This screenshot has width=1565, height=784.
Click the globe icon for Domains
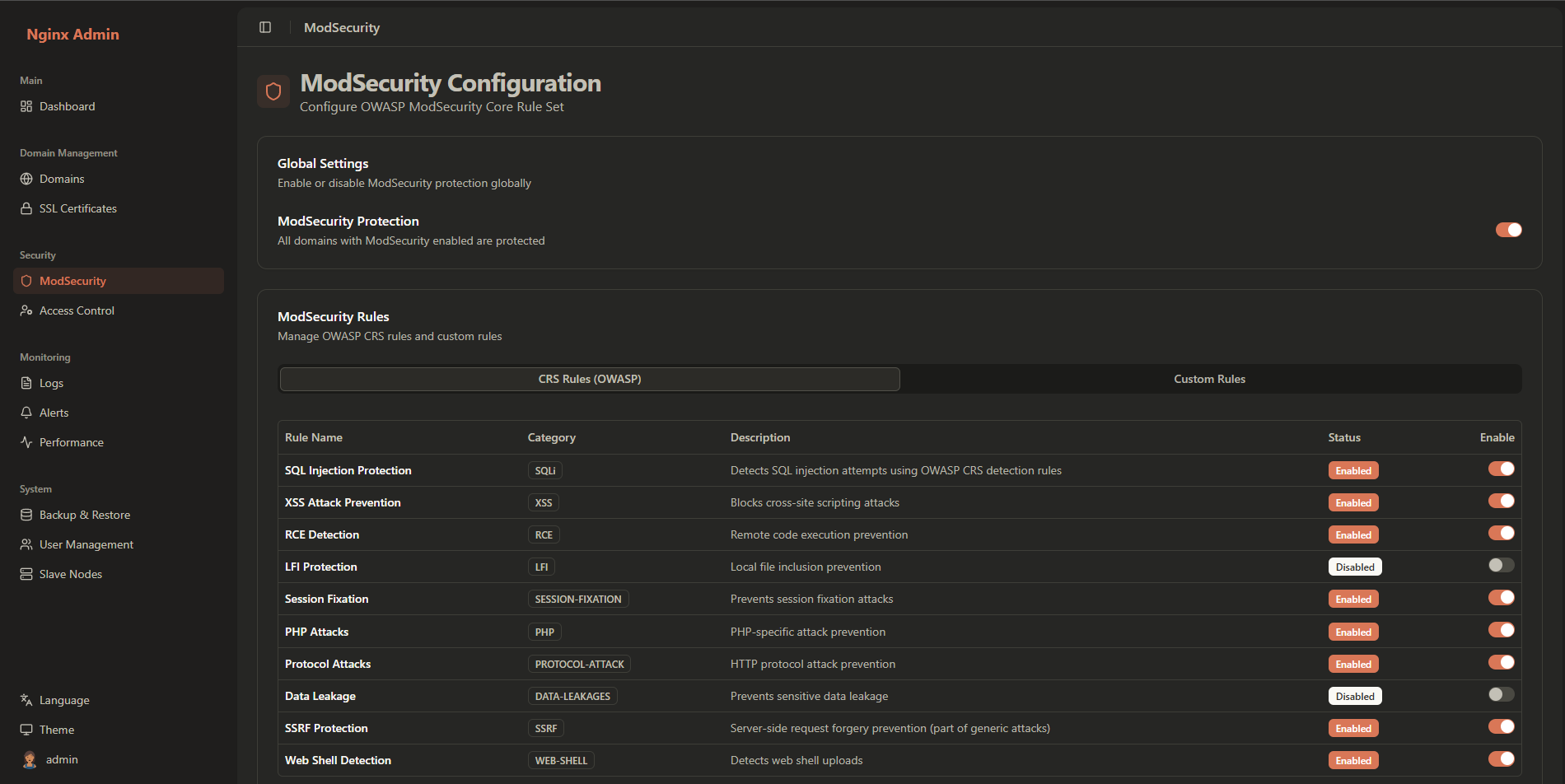[x=26, y=179]
